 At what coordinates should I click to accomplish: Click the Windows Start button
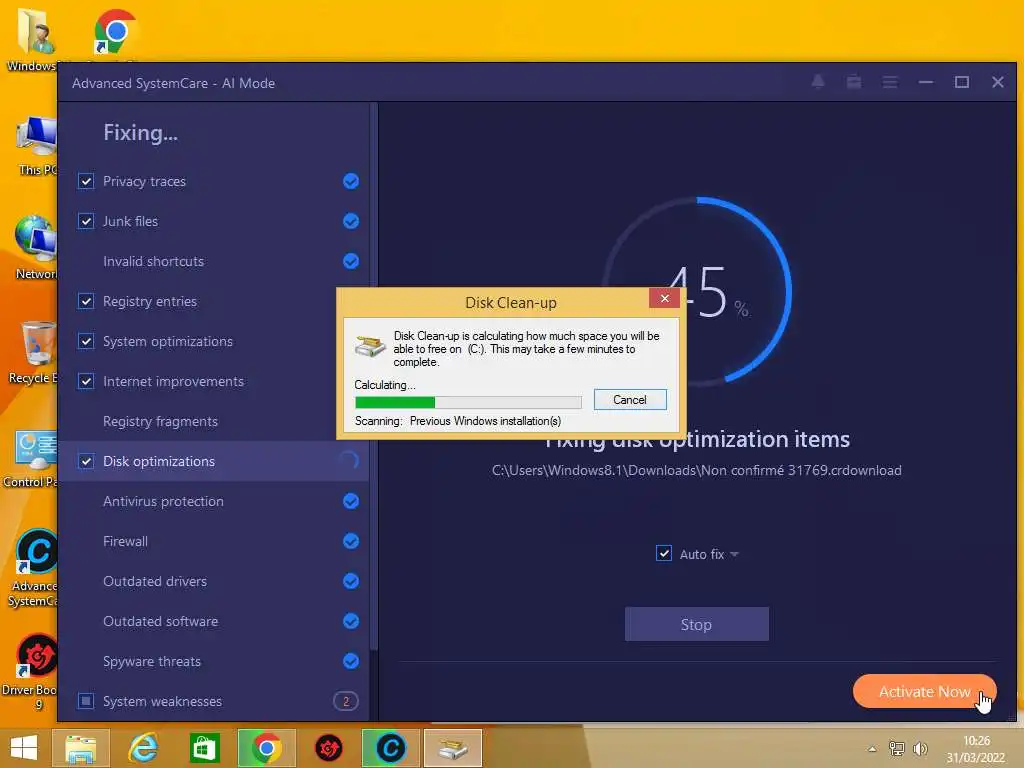point(24,748)
